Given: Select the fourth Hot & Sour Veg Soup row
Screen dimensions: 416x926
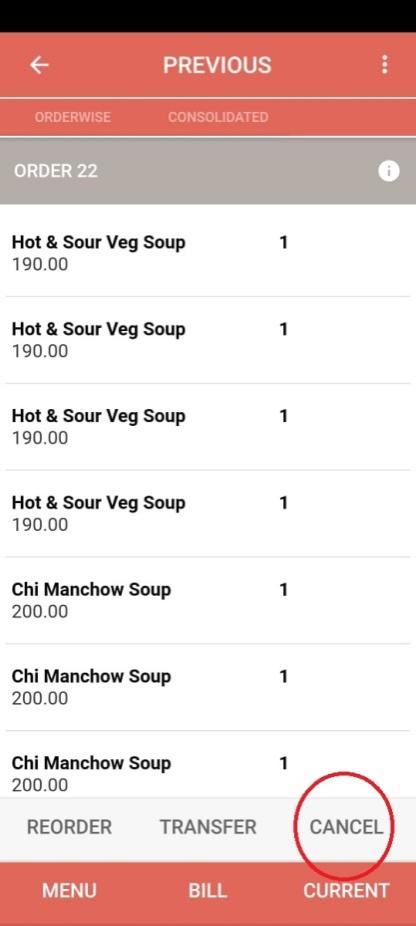Looking at the screenshot, I should [x=208, y=514].
